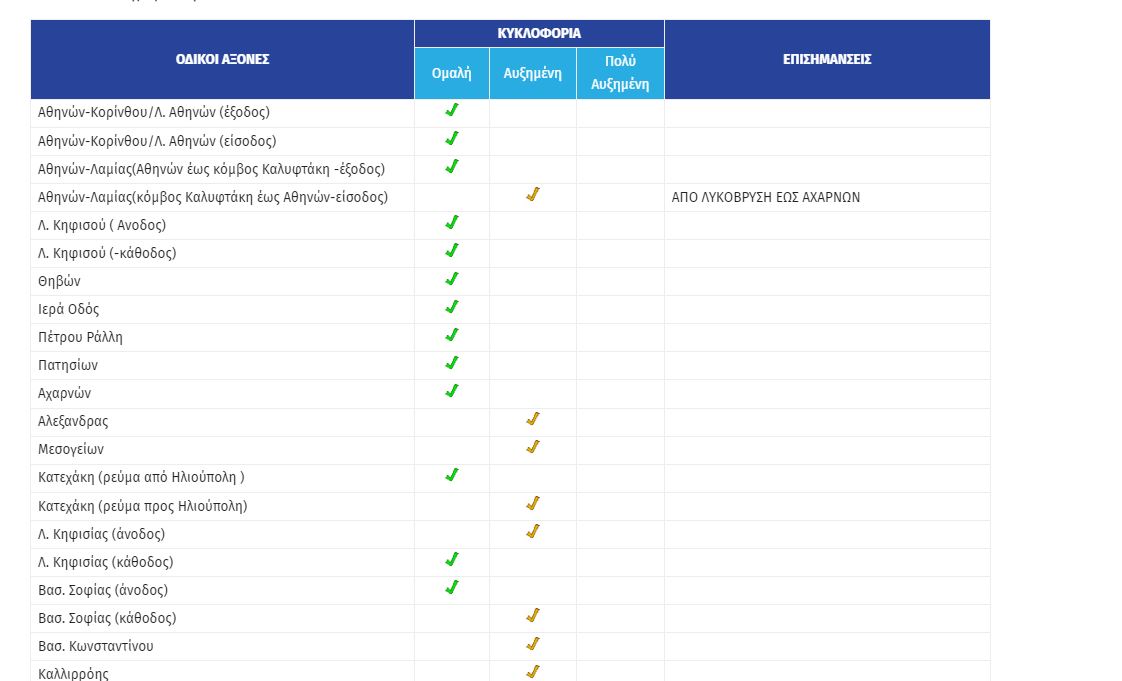
Task: Click green checkmark beside Πατησίων
Action: [x=452, y=363]
